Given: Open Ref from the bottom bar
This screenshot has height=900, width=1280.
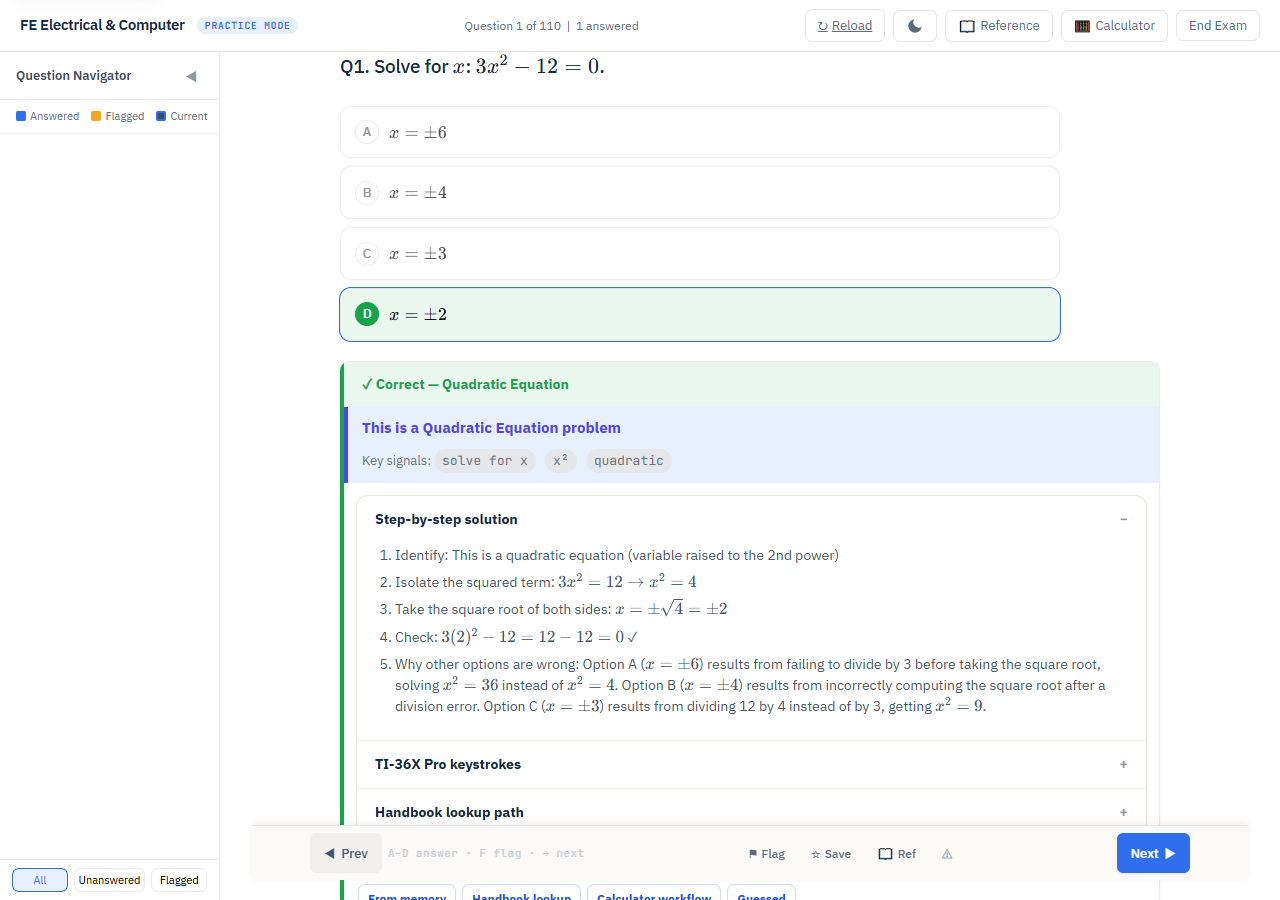Looking at the screenshot, I should [x=897, y=854].
